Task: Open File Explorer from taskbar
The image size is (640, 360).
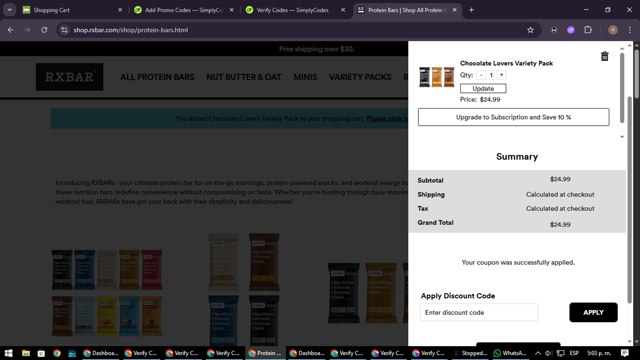Action: pyautogui.click(x=25, y=353)
